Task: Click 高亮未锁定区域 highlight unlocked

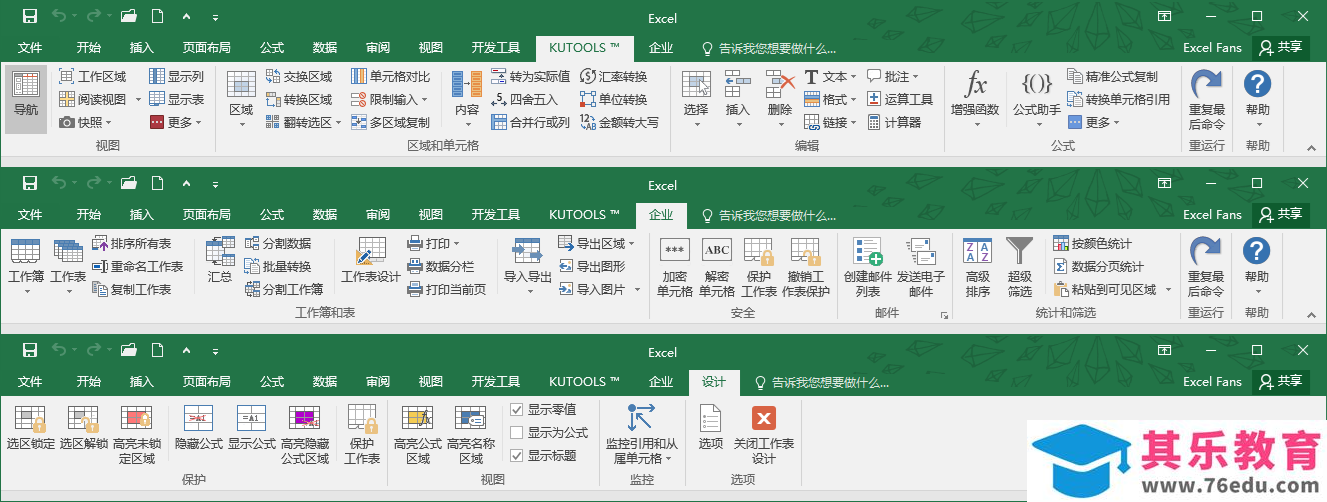Action: click(137, 434)
